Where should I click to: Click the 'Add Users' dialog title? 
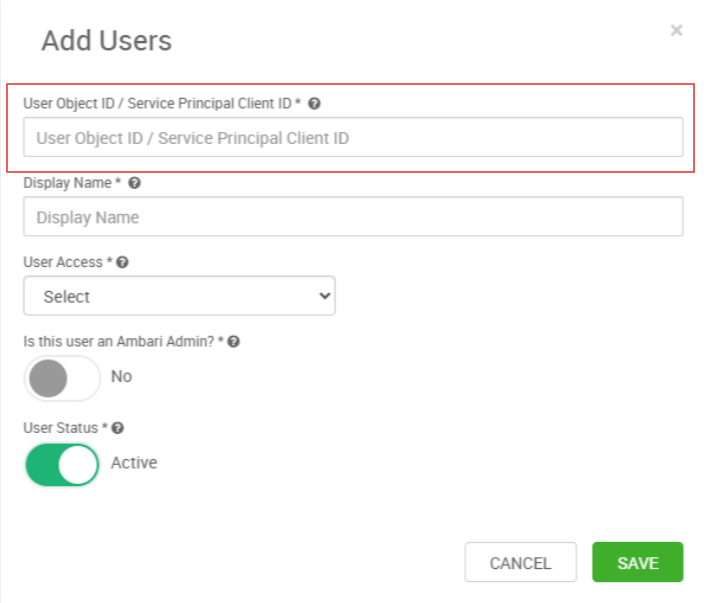[x=106, y=41]
